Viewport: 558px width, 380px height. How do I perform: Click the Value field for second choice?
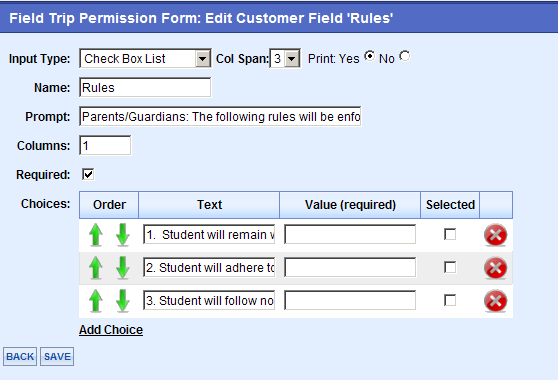coord(350,268)
